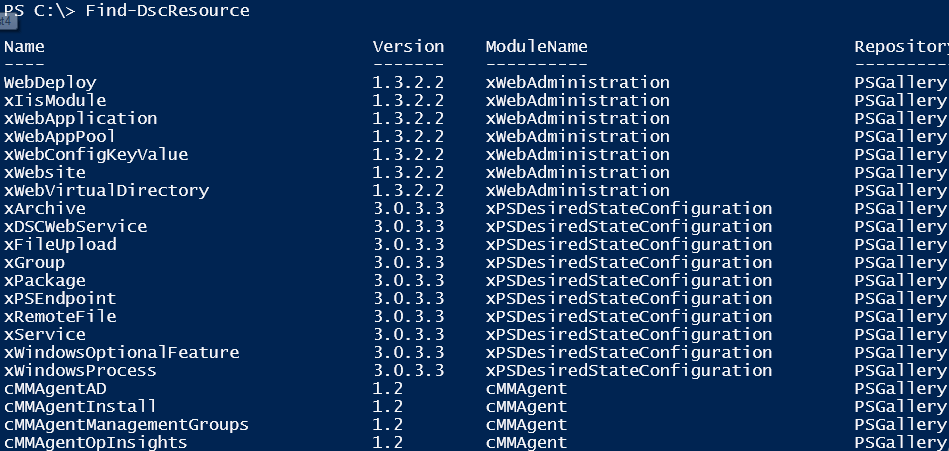The height and width of the screenshot is (451, 949).
Task: Select the cMMAgentManagementGroups entry
Action: click(126, 424)
